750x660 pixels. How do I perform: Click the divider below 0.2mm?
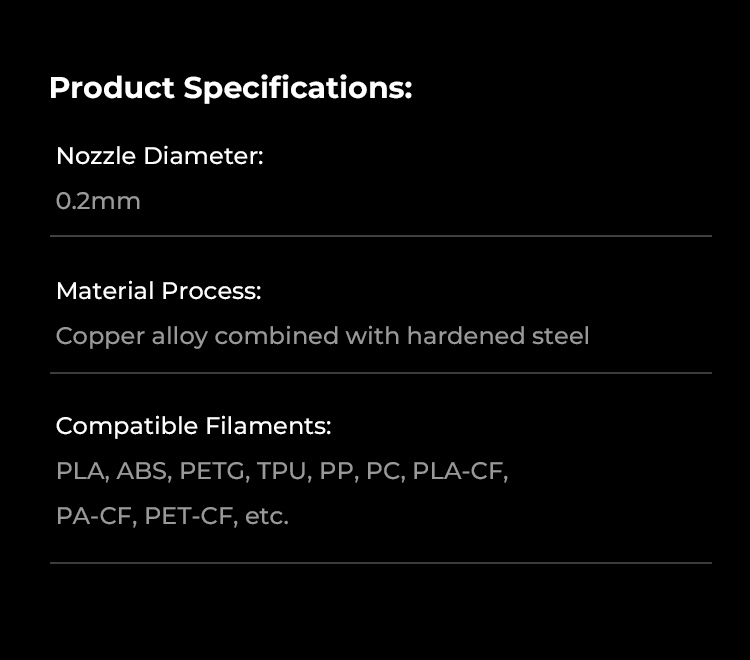tap(380, 236)
